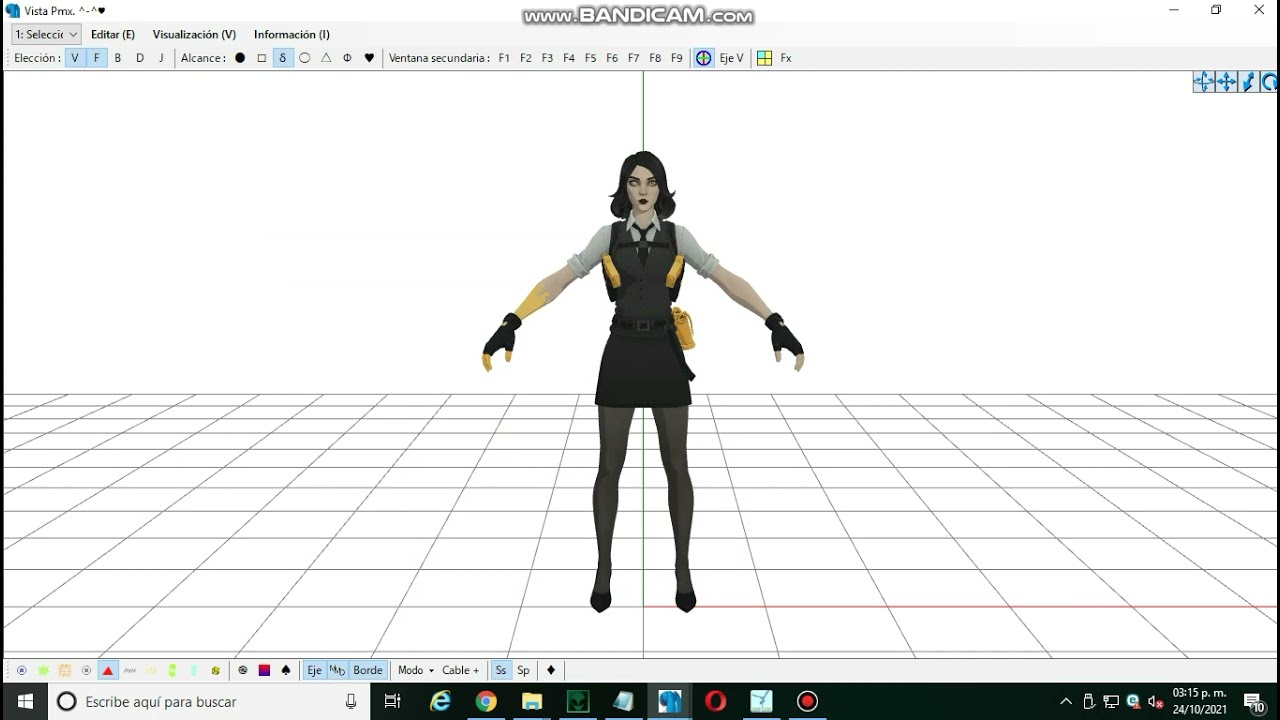
Task: Open the selection mode dropdown '1: Seleccic'
Action: pos(46,34)
